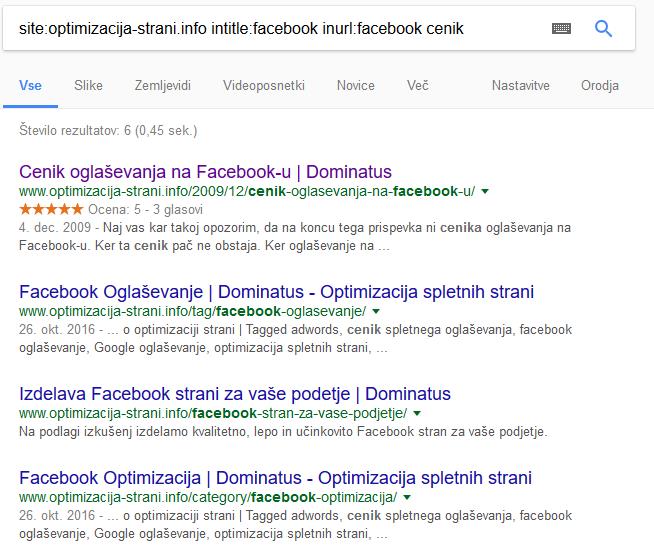Expand arrow next to cenik-oglasevanja URL
The height and width of the screenshot is (553, 654).
[x=485, y=191]
